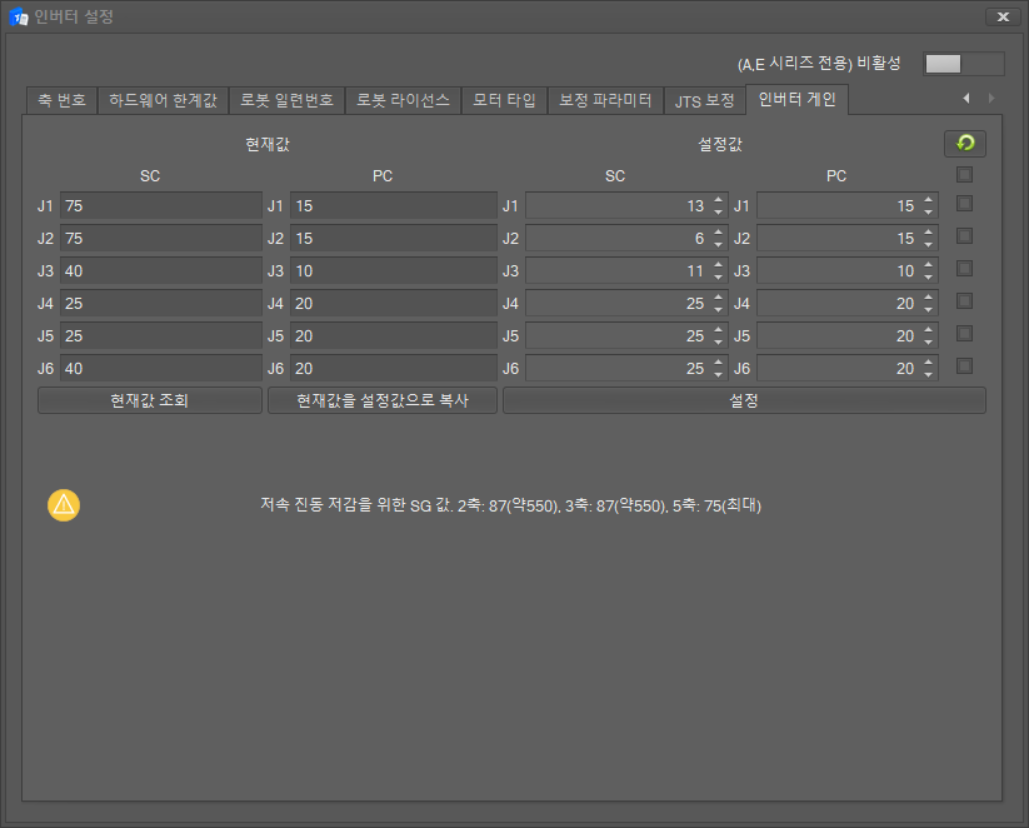Decrease the J6 PC setting value
This screenshot has width=1029, height=828.
(928, 374)
